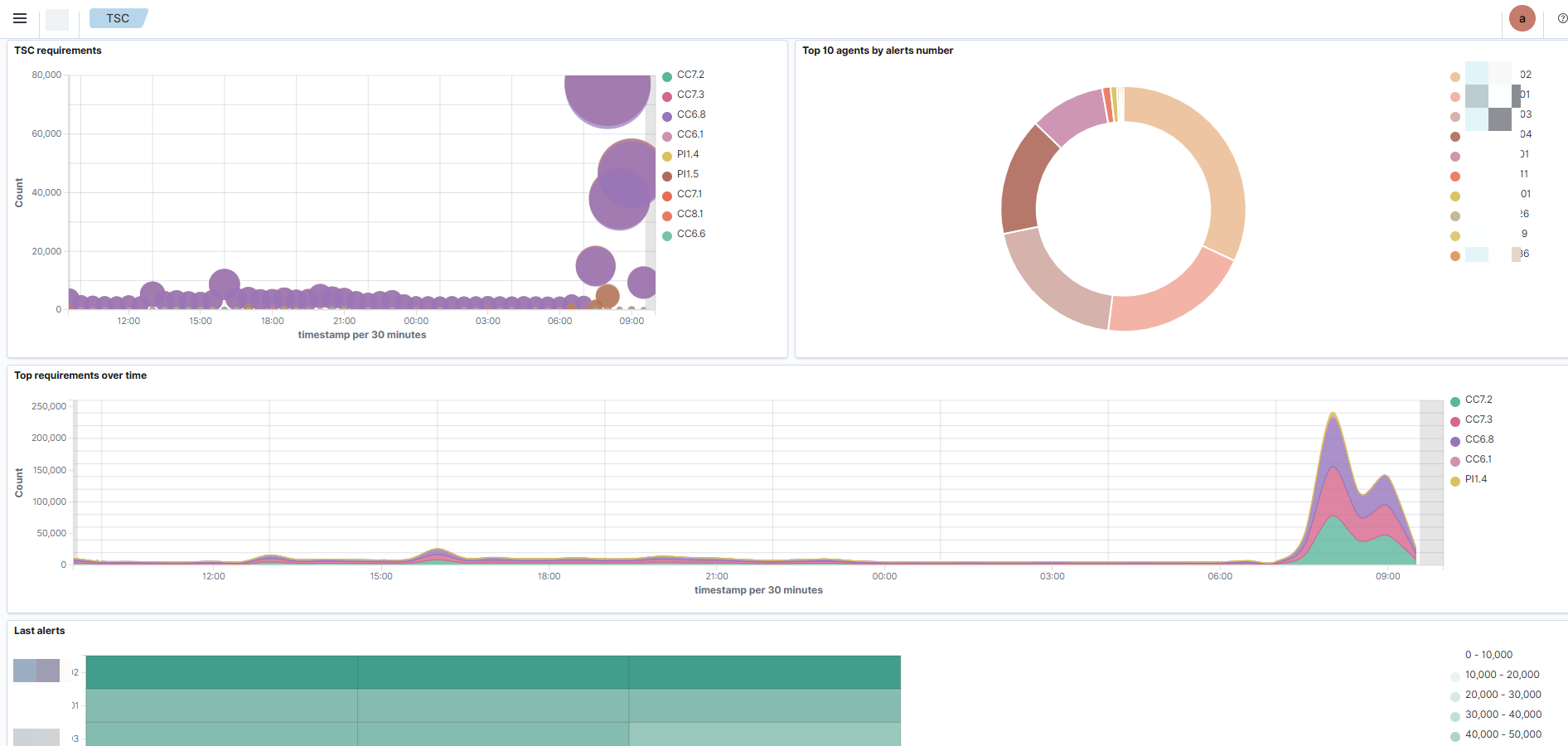Click teal CC6.6 legend dot

[x=667, y=235]
